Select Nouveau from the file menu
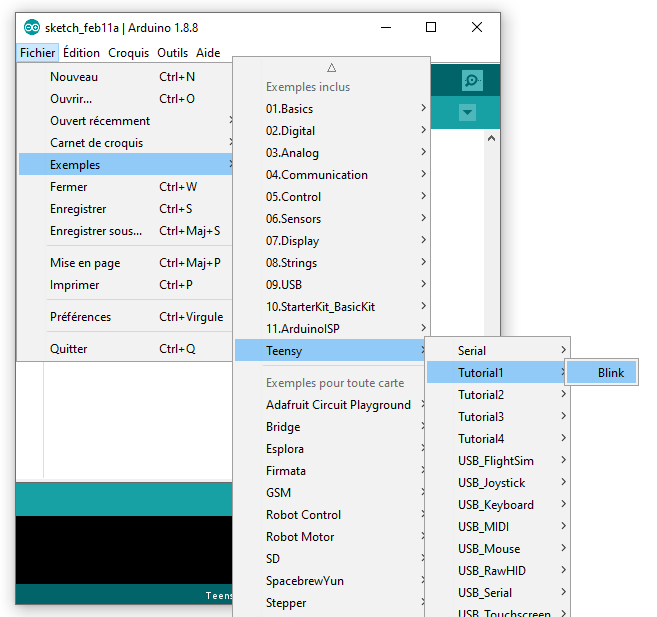 pos(125,77)
